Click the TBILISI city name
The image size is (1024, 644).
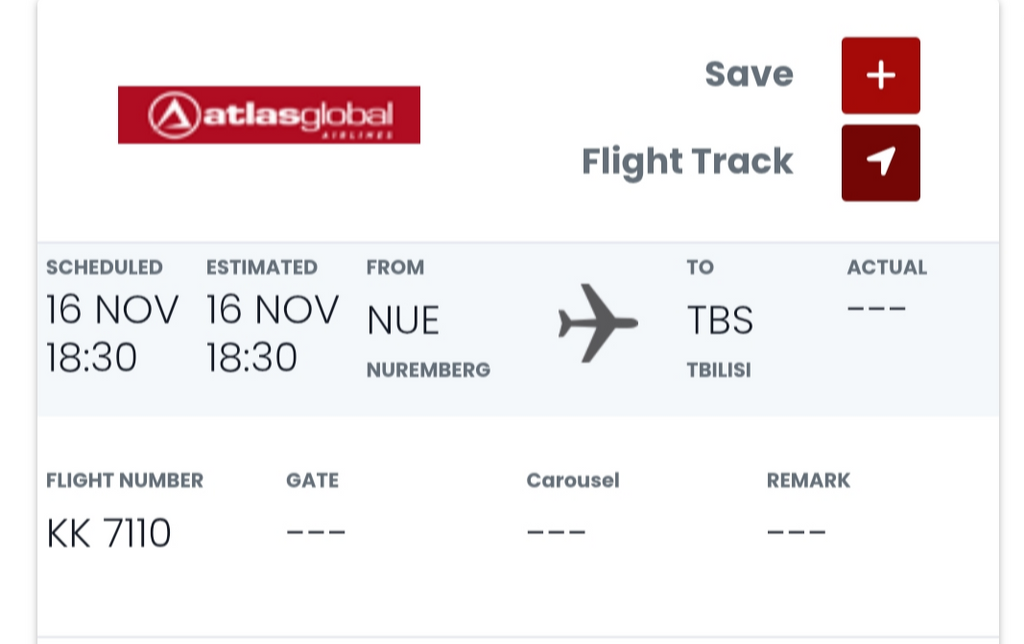[x=718, y=370]
